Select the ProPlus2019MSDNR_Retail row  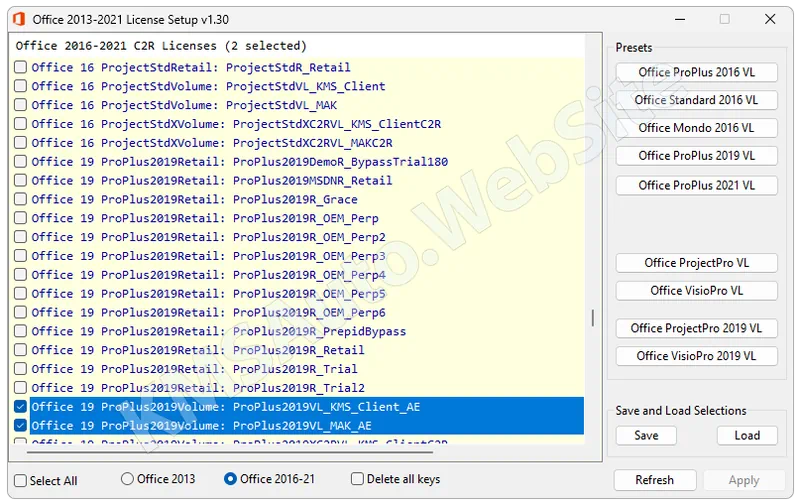coord(298,180)
